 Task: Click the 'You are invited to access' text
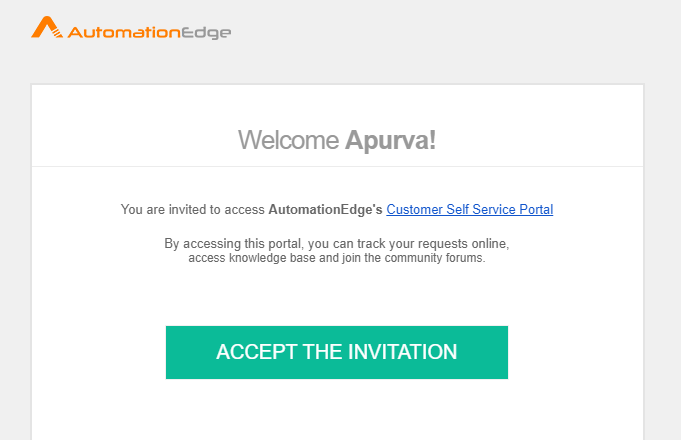192,209
